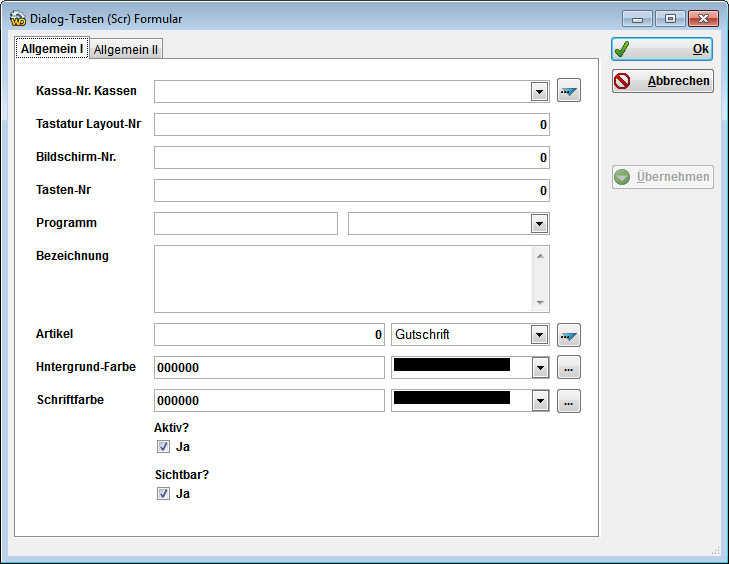Click the Hntergrund-Farbe hex value field

[269, 368]
